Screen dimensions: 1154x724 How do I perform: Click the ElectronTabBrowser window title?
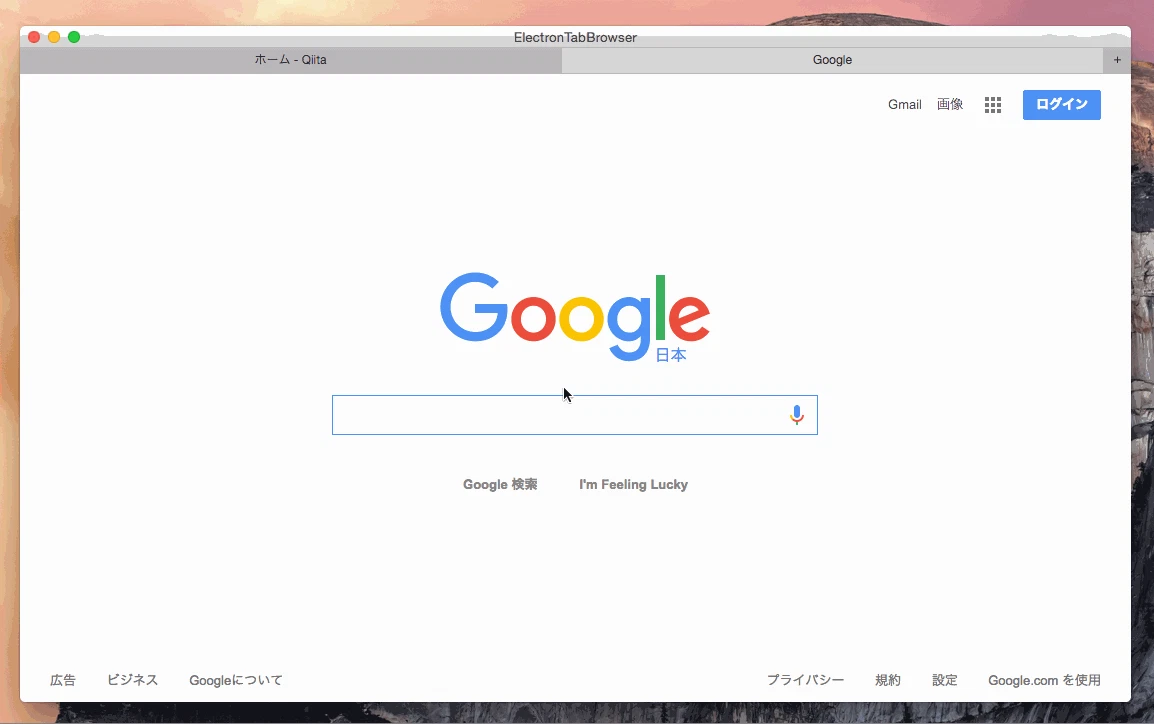click(x=575, y=38)
